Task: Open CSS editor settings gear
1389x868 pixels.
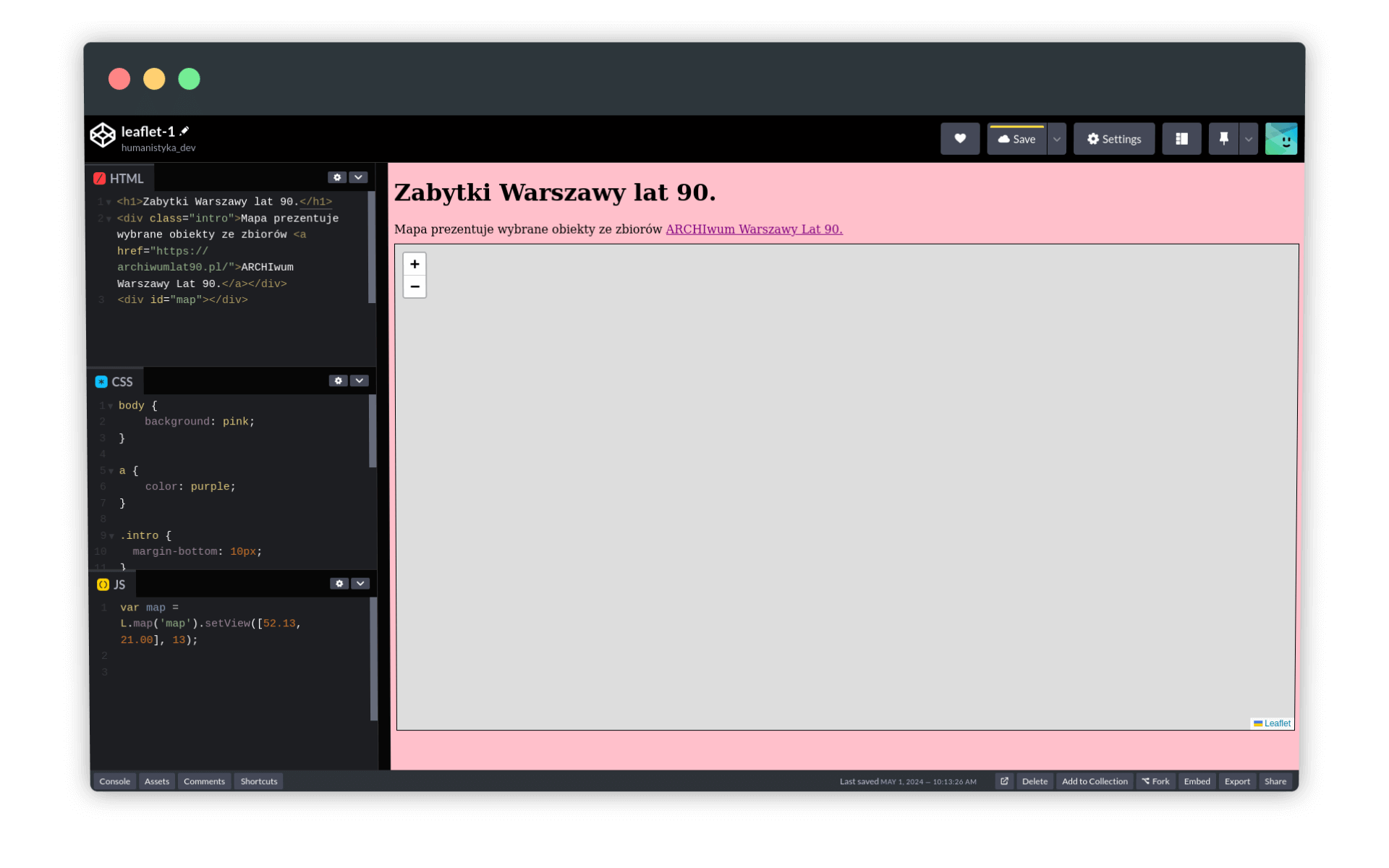Action: coord(338,380)
